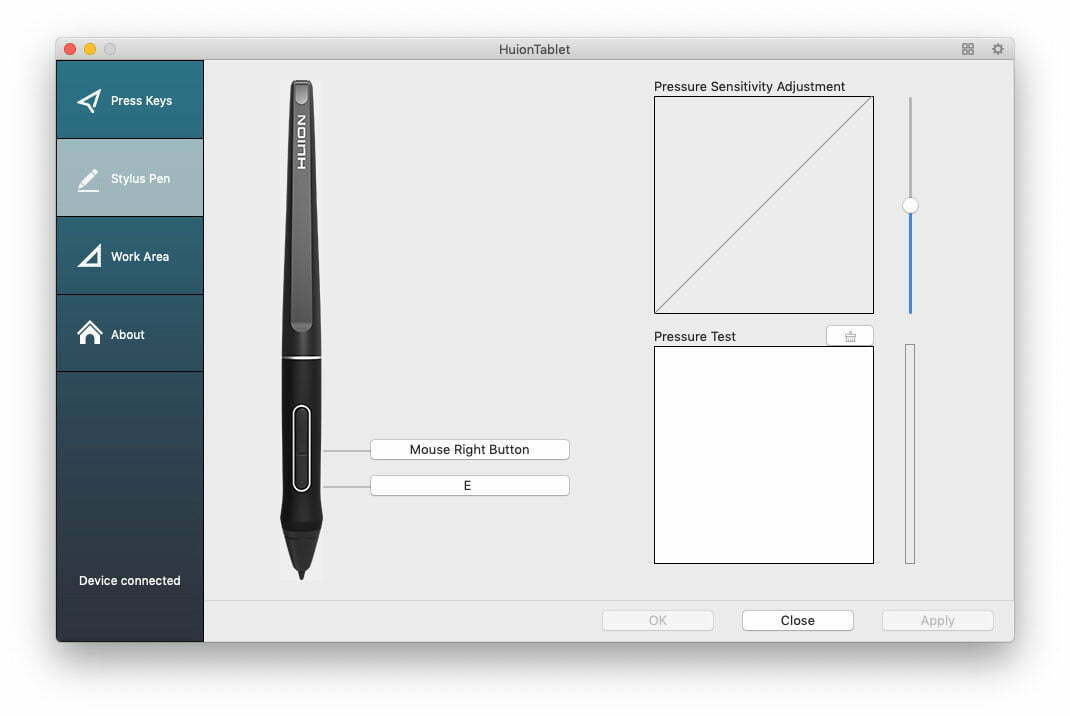The width and height of the screenshot is (1070, 716).
Task: Click the grid layout icon in title bar
Action: [968, 49]
